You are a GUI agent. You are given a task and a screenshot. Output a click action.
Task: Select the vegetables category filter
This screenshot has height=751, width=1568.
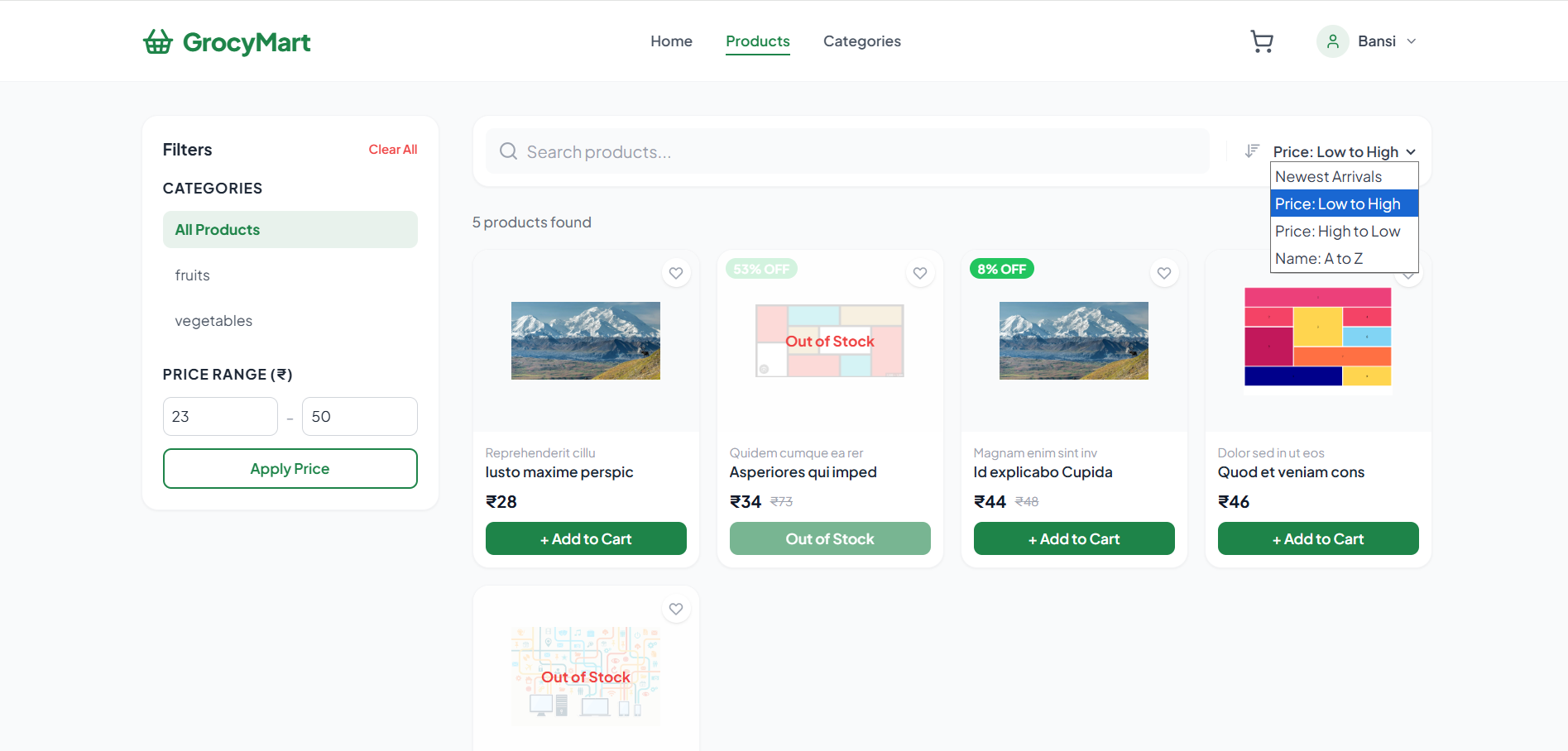[290, 320]
